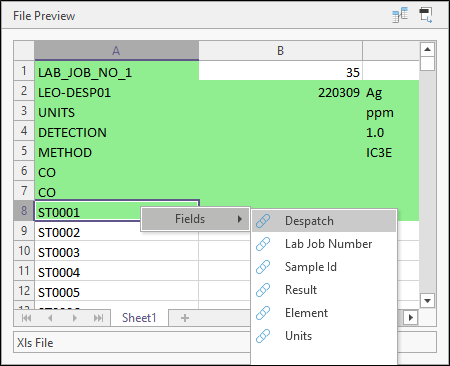This screenshot has height=366, width=450.
Task: Select cell UNITS in column A
Action: pos(117,112)
